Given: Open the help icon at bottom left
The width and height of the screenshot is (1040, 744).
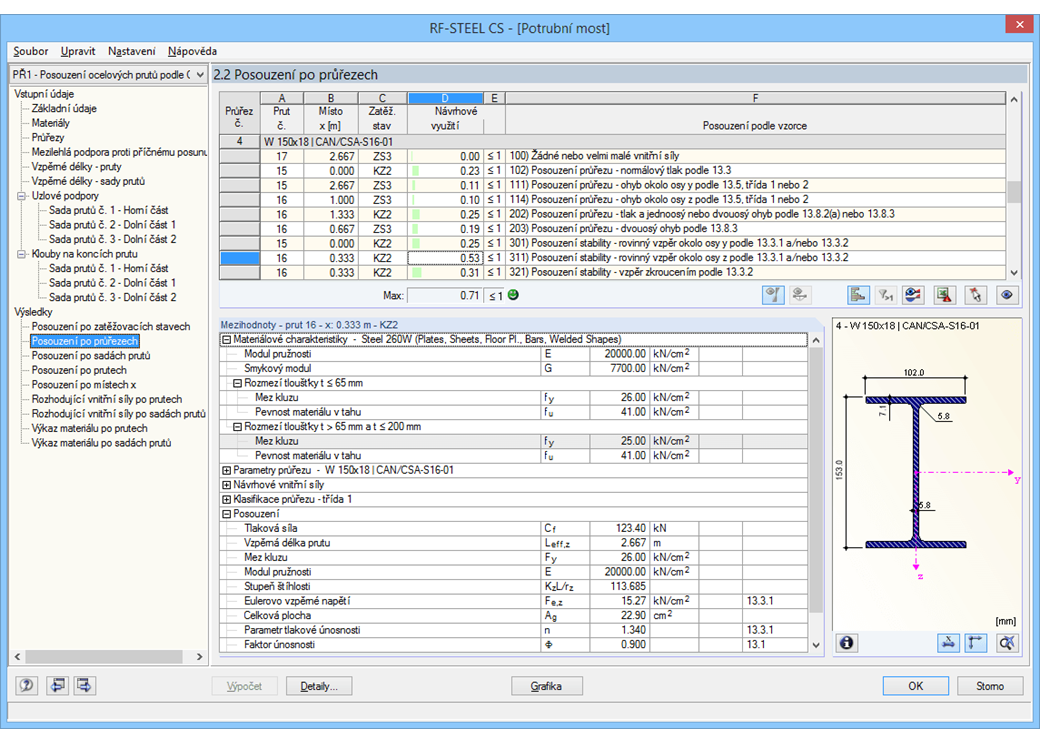Looking at the screenshot, I should (27, 685).
